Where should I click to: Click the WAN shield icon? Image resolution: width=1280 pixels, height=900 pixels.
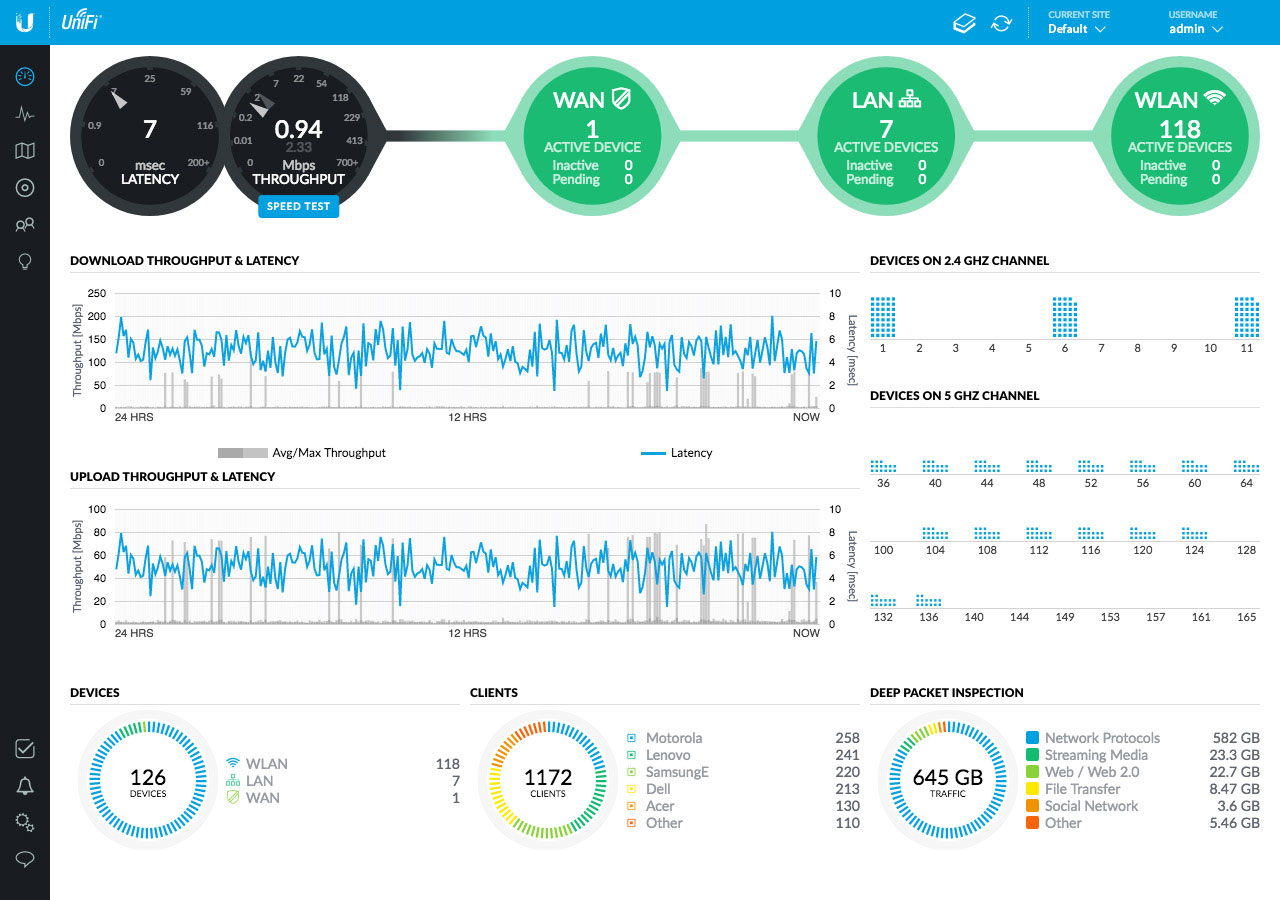tap(621, 99)
